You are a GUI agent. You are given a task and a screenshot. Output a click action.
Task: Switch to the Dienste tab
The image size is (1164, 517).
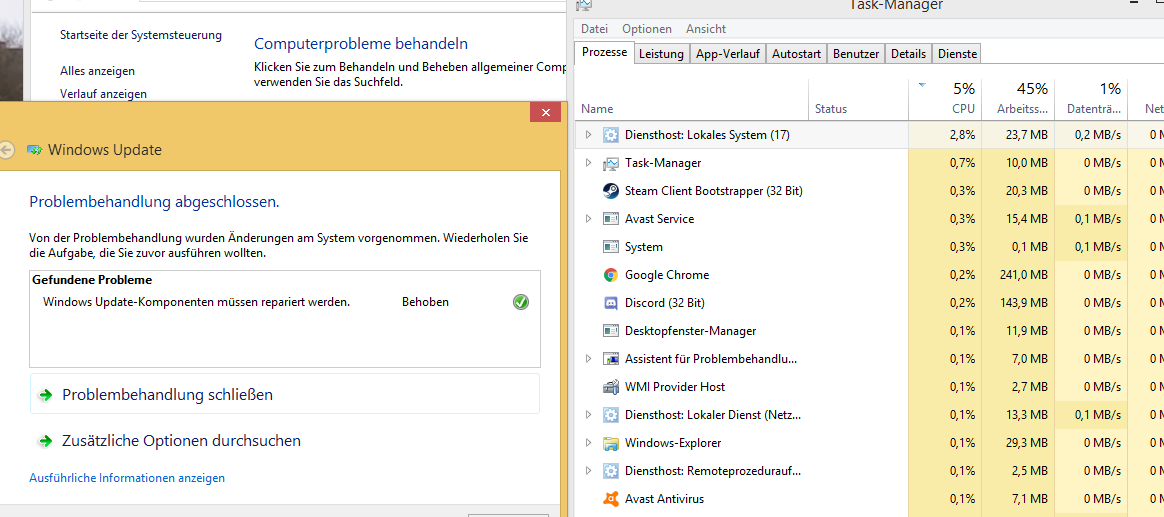point(958,54)
